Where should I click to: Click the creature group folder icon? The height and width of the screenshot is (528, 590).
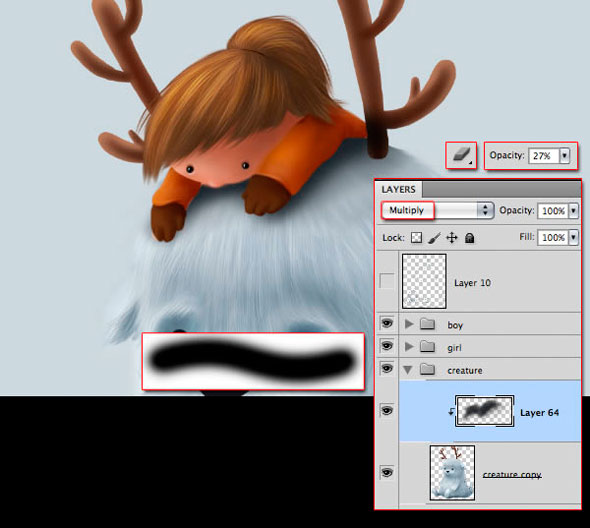(427, 369)
